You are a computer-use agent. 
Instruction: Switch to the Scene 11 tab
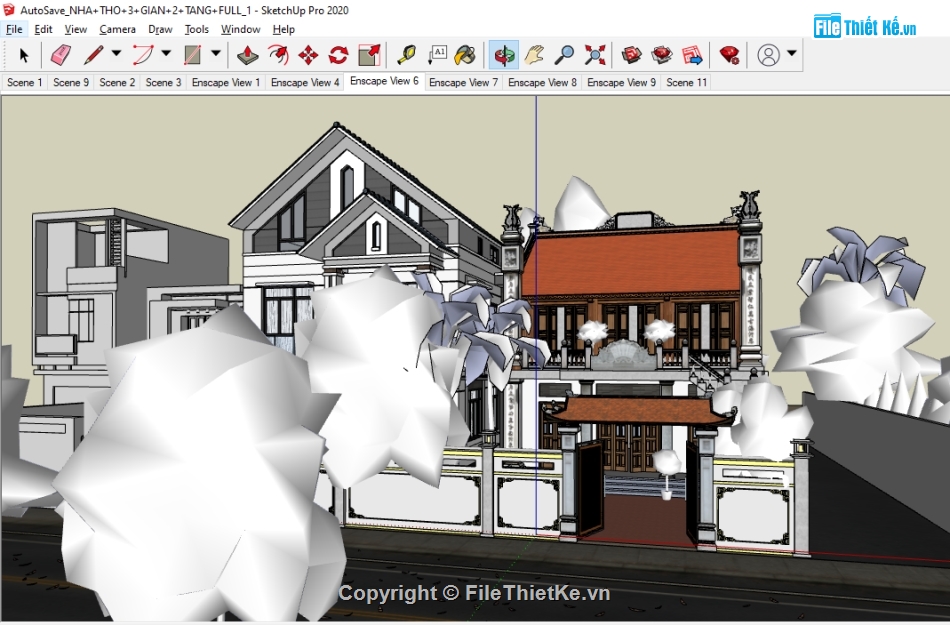pyautogui.click(x=686, y=82)
